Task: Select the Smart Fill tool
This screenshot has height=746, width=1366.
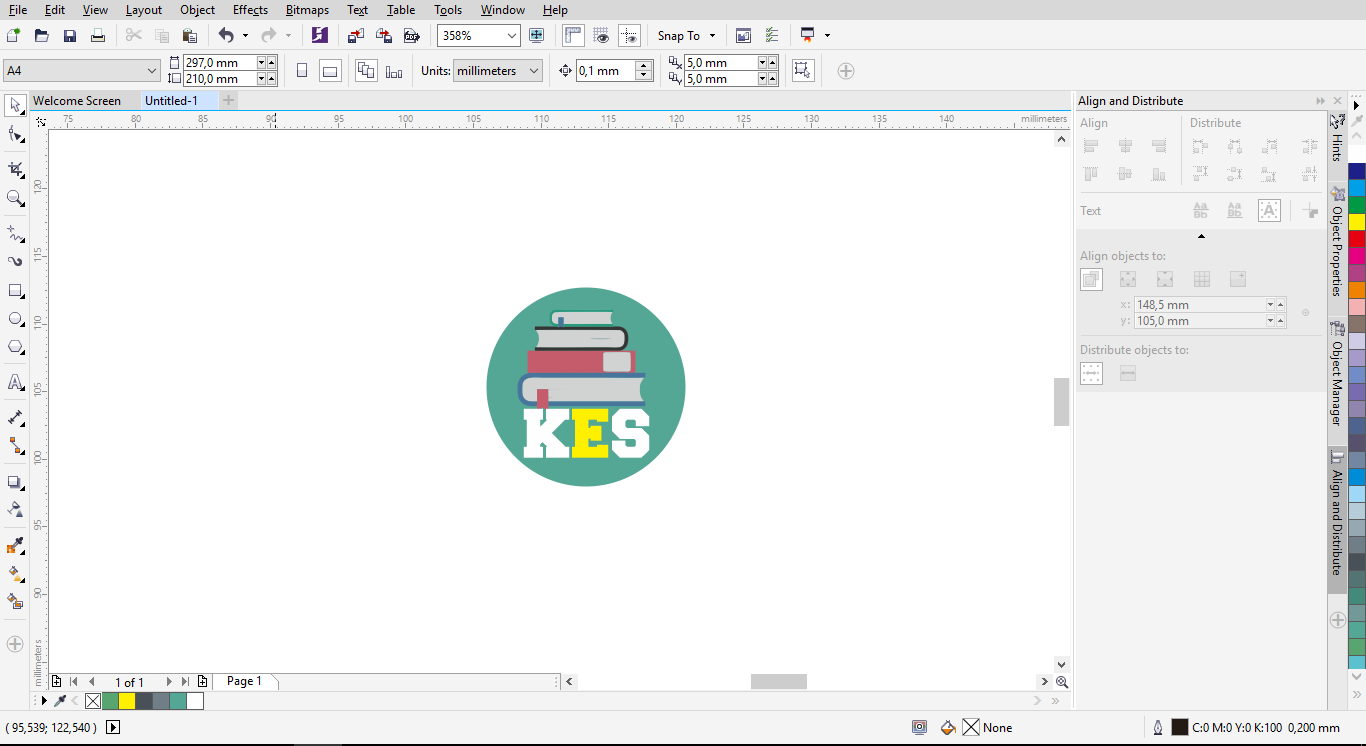Action: pyautogui.click(x=15, y=602)
